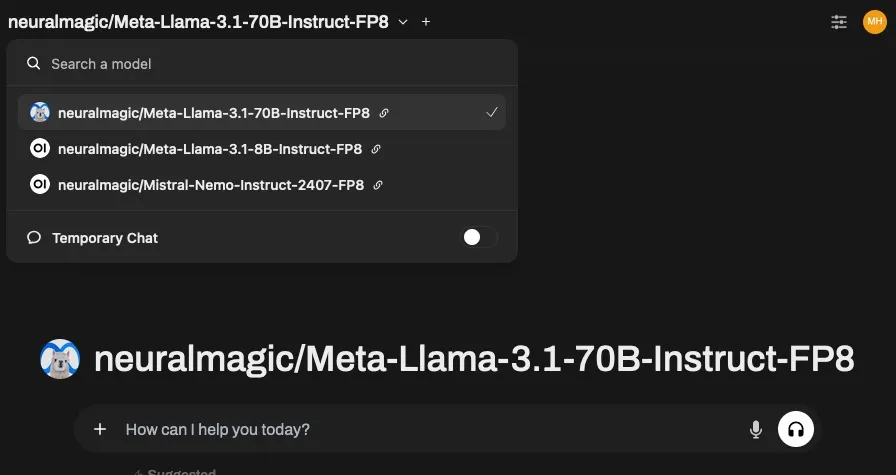Focus the Search a model field
The image size is (896, 475).
click(x=270, y=64)
